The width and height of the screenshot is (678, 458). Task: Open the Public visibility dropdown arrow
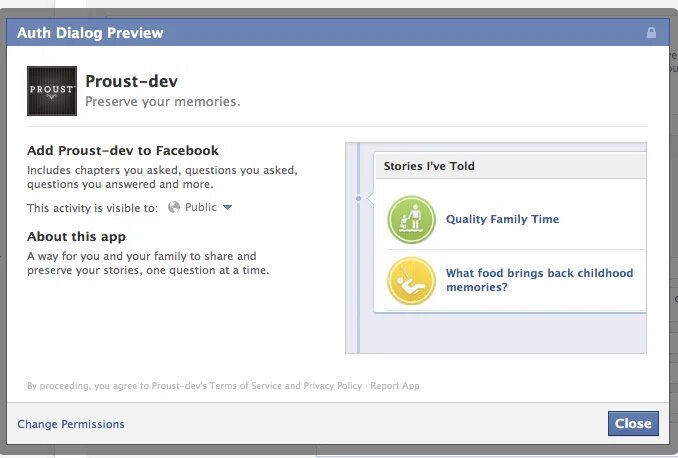click(227, 207)
